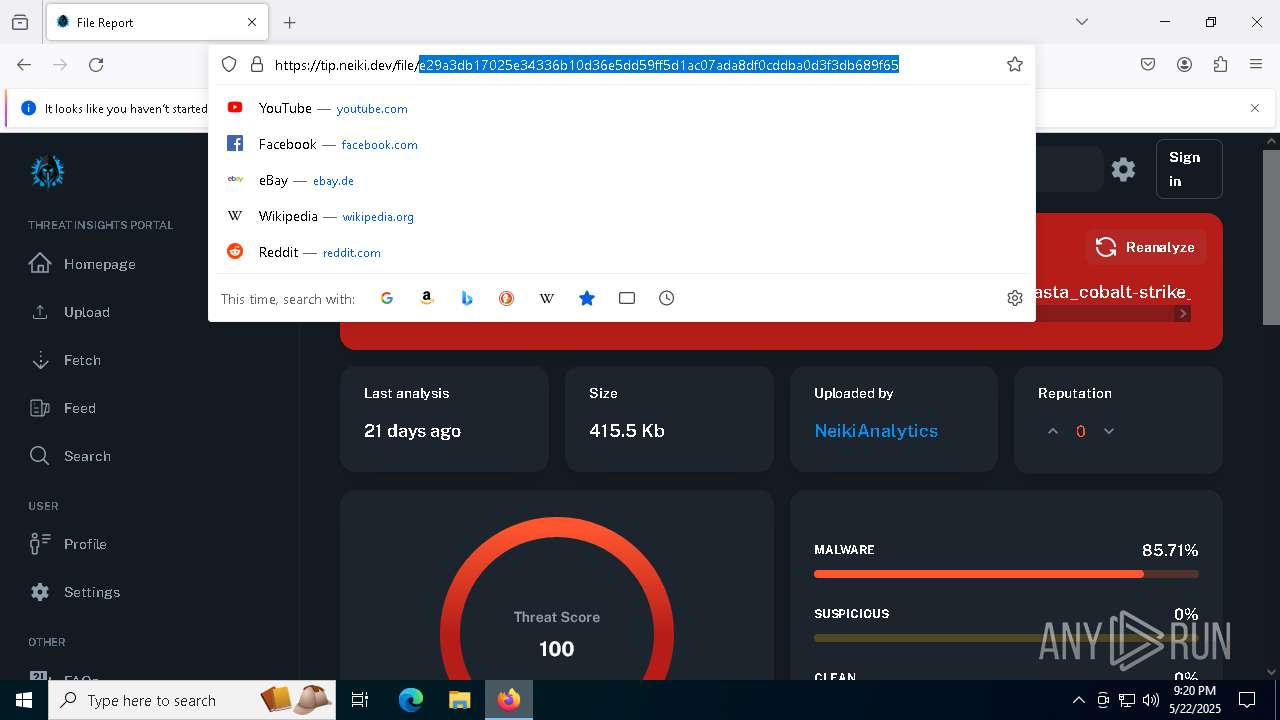Select Wikipedia suggestion

click(x=621, y=216)
